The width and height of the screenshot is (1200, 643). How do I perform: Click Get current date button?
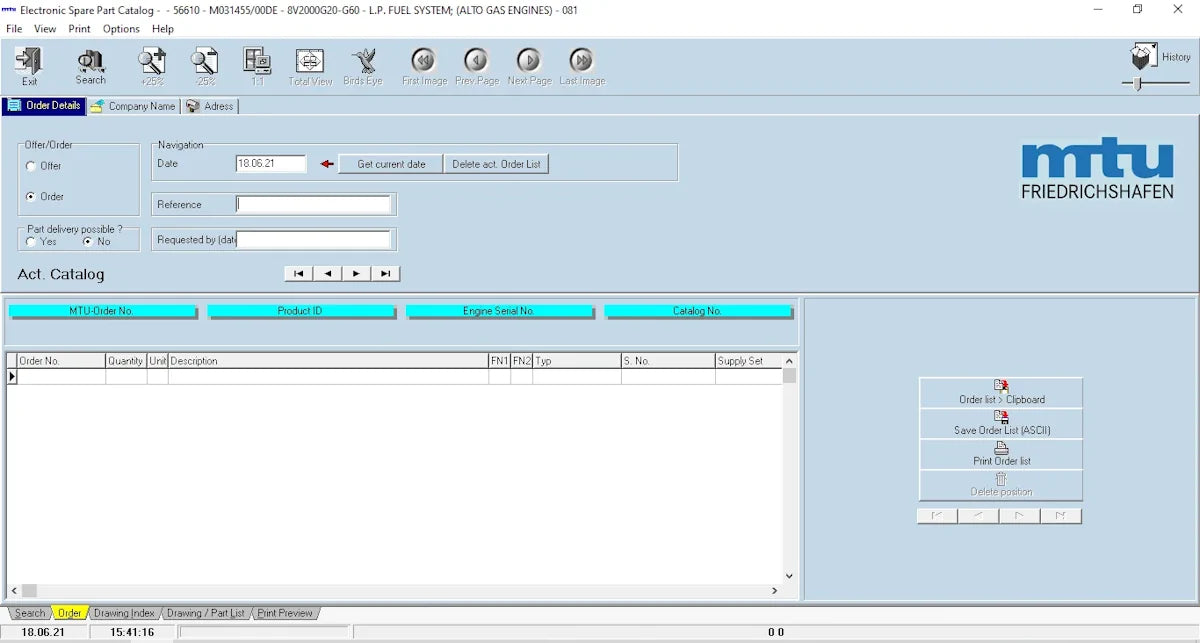click(x=391, y=164)
